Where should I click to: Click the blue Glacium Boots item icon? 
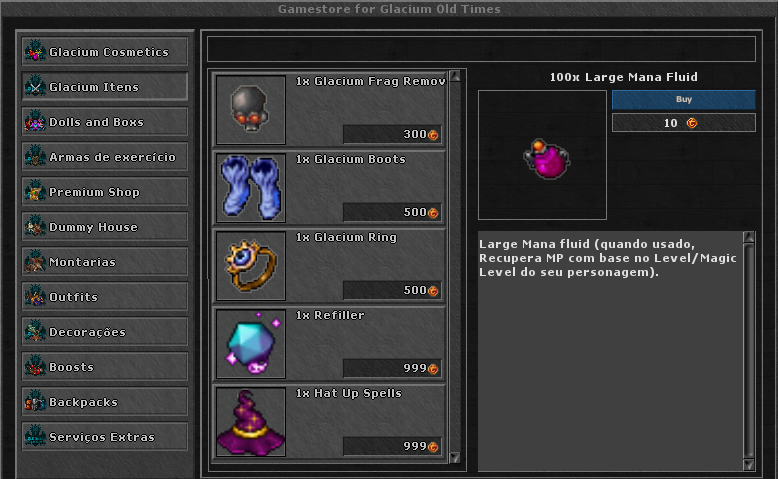251,188
